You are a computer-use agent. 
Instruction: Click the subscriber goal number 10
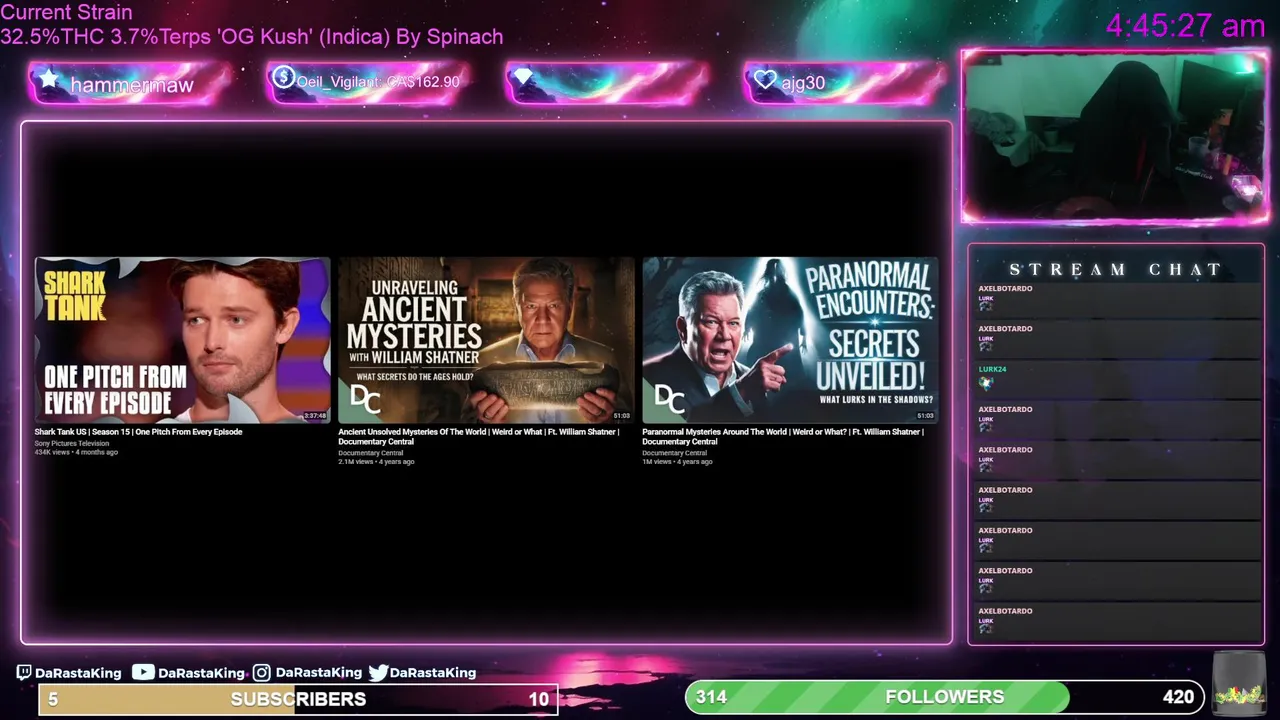pos(539,699)
